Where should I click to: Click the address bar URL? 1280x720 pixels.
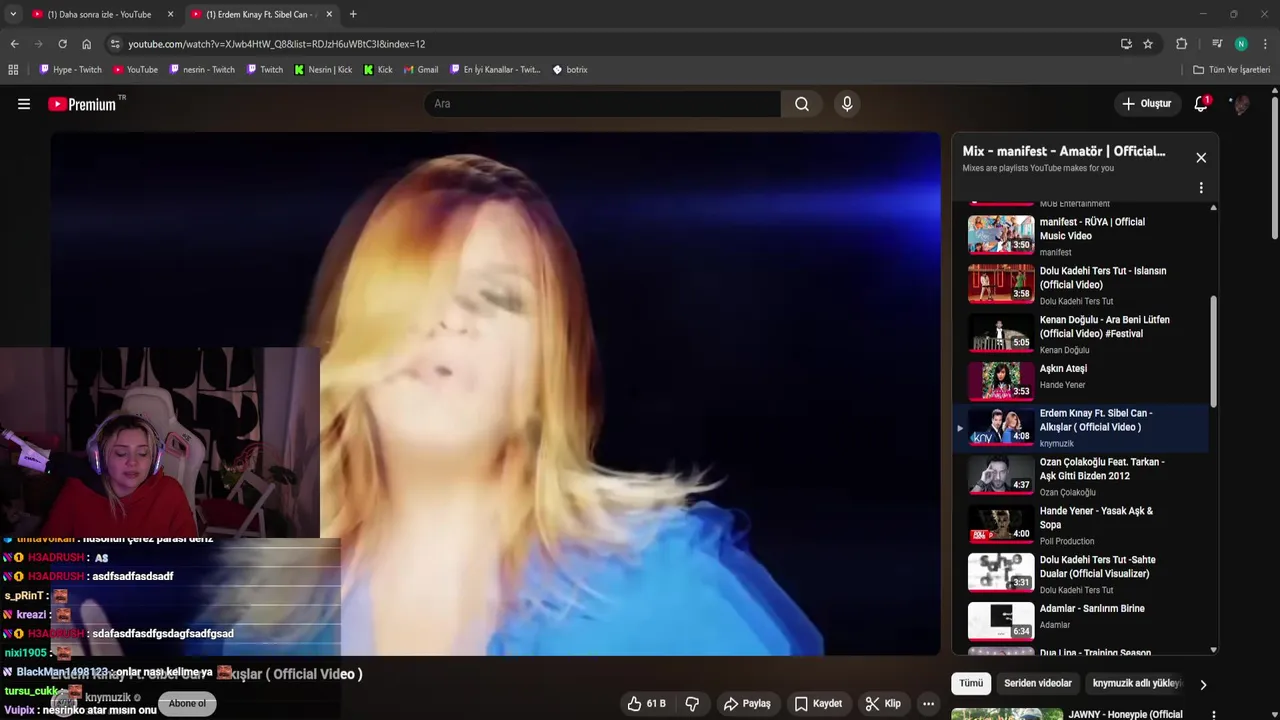[276, 44]
